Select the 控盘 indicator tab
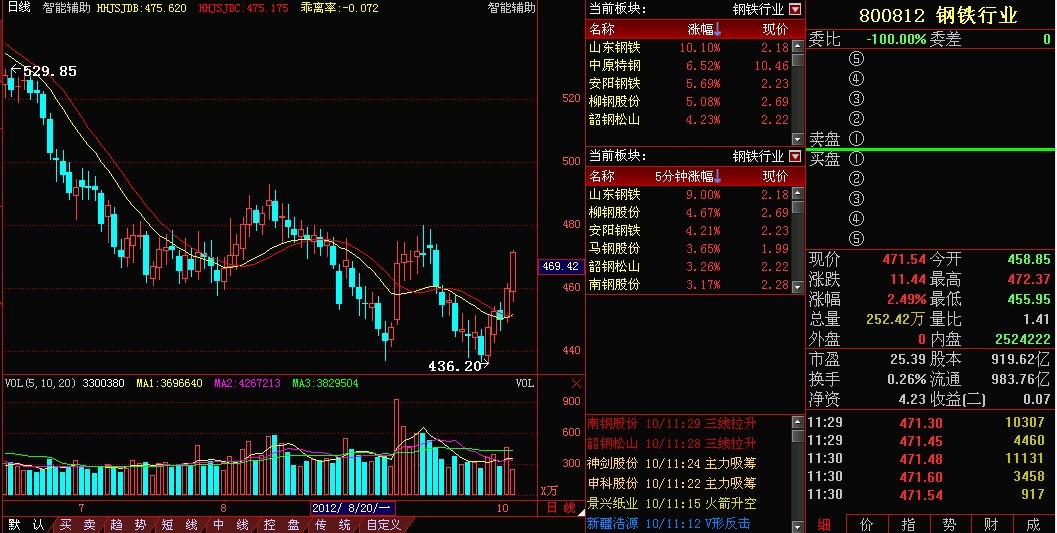Image resolution: width=1057 pixels, height=533 pixels. pyautogui.click(x=281, y=525)
